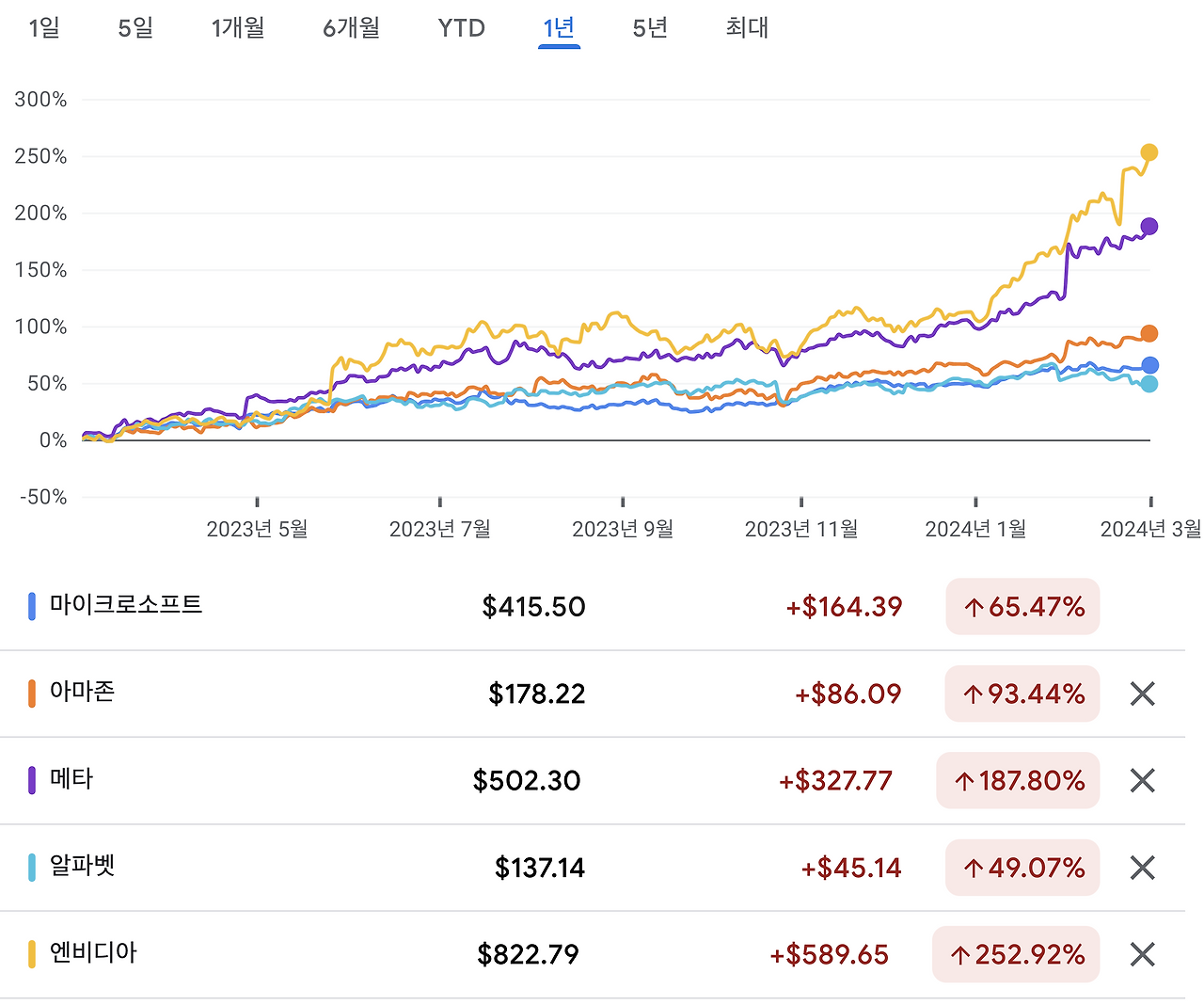This screenshot has width=1204, height=1005.
Task: Click the orange 아마존 color marker
Action: click(x=32, y=694)
